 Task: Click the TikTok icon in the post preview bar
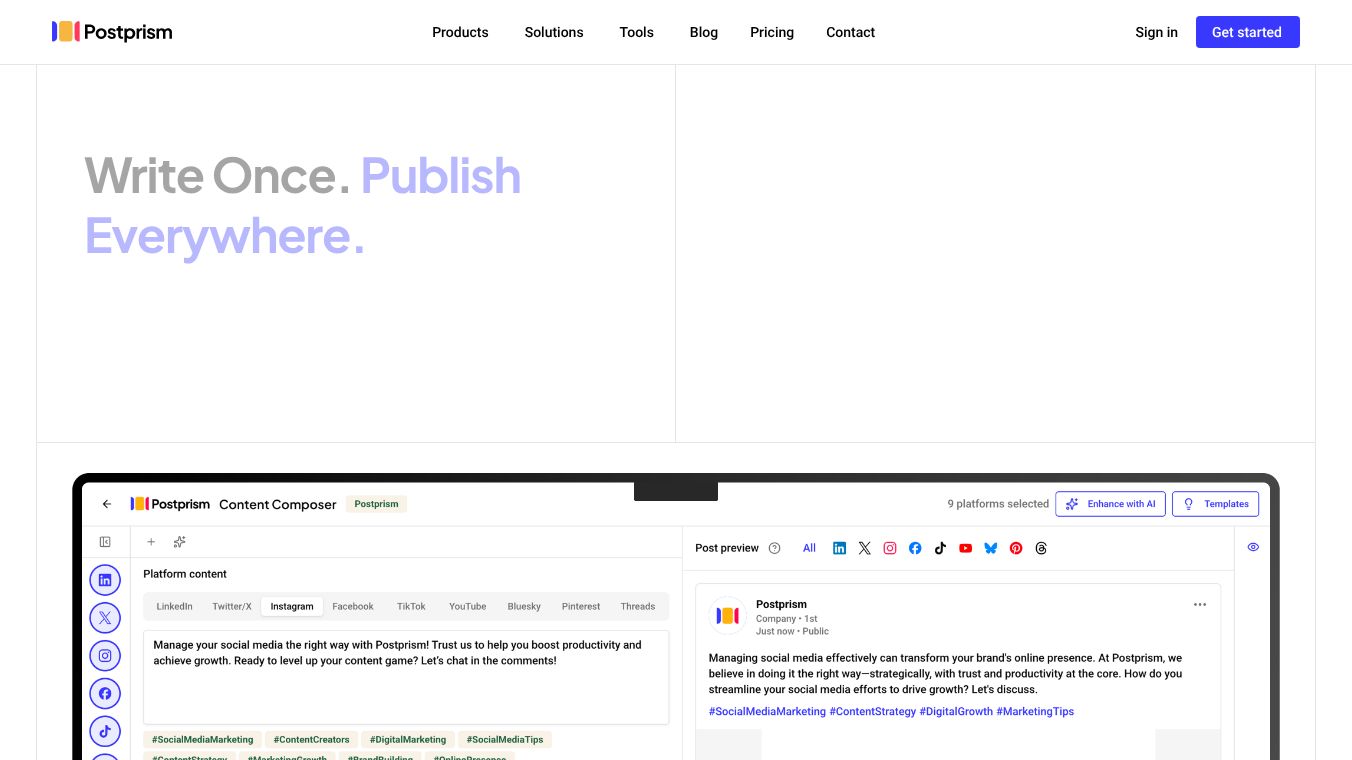pyautogui.click(x=940, y=548)
